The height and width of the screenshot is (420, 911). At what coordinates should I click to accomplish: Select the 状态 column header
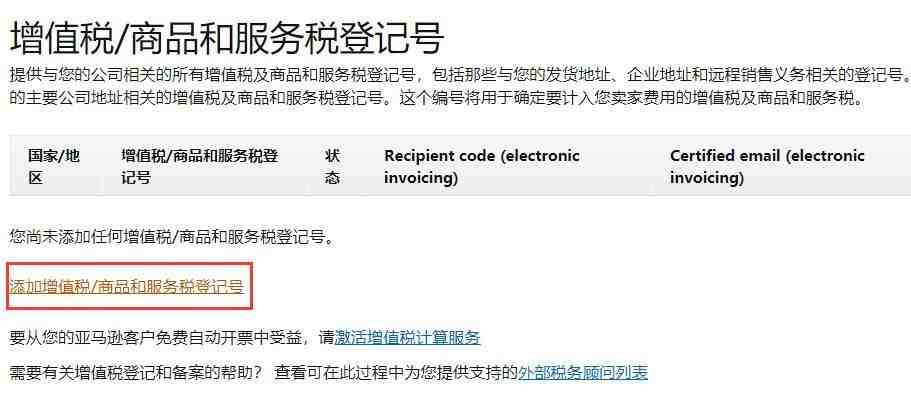click(333, 167)
